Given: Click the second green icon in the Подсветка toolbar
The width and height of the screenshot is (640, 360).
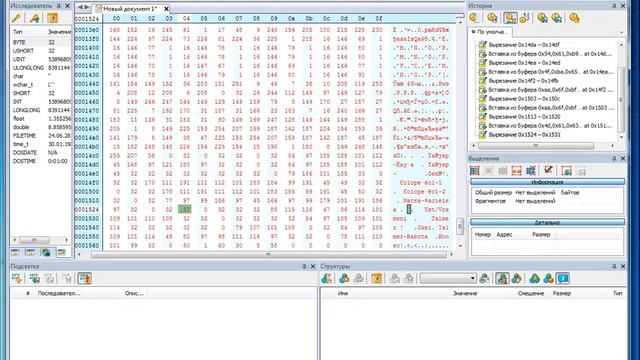Looking at the screenshot, I should [35, 278].
